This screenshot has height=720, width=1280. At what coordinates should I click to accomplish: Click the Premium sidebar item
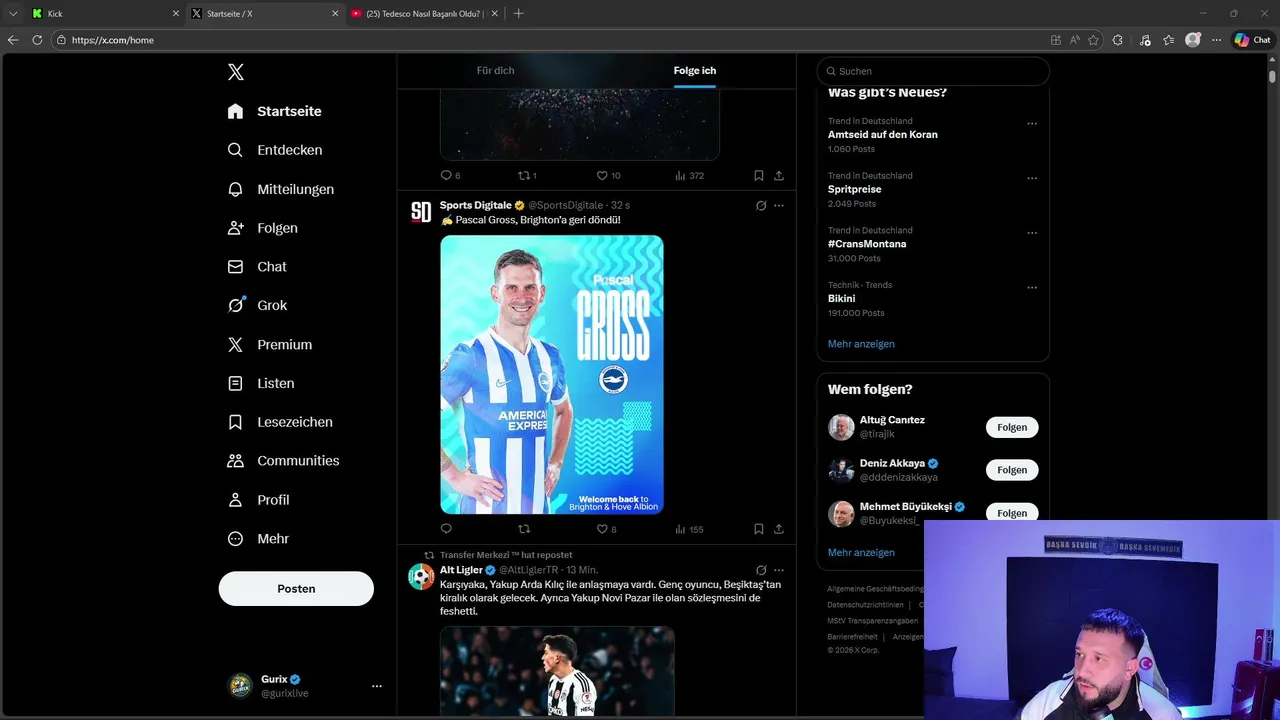click(x=270, y=344)
